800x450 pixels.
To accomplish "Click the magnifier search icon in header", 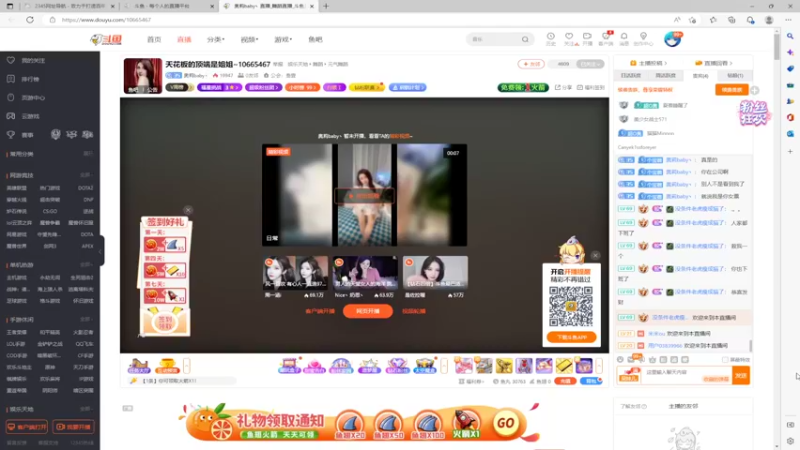I will point(525,39).
